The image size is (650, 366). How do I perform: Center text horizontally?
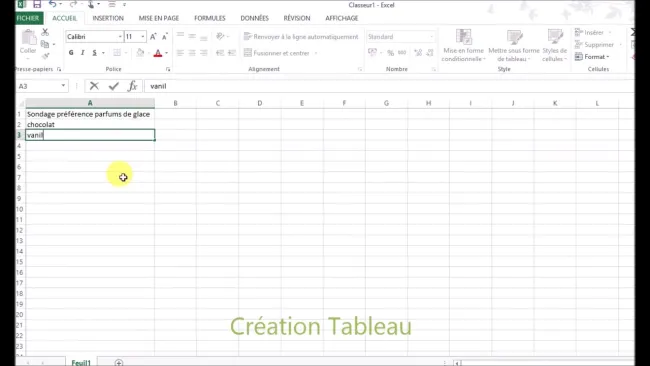(x=192, y=53)
